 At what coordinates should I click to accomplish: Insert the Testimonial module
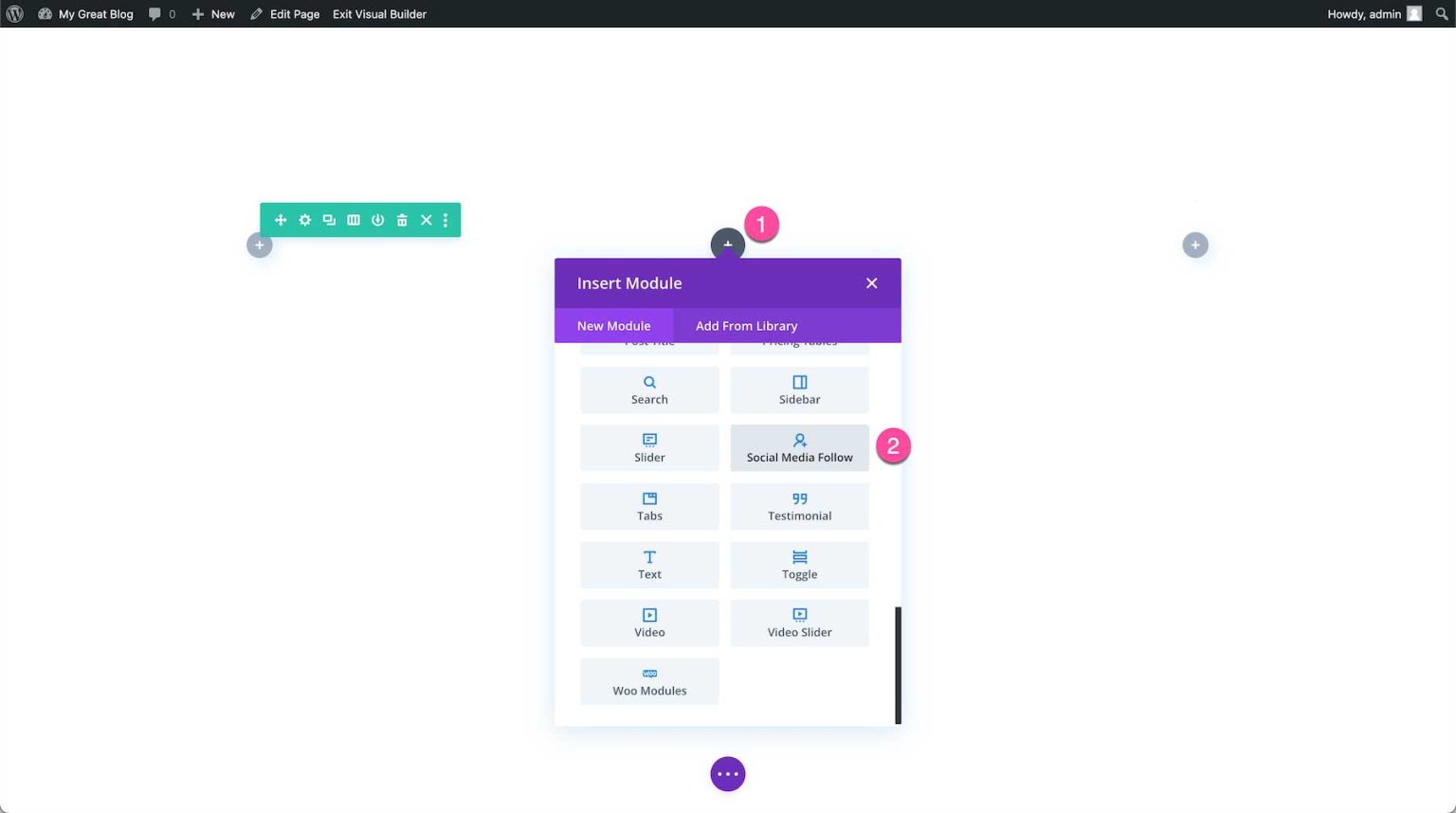799,506
